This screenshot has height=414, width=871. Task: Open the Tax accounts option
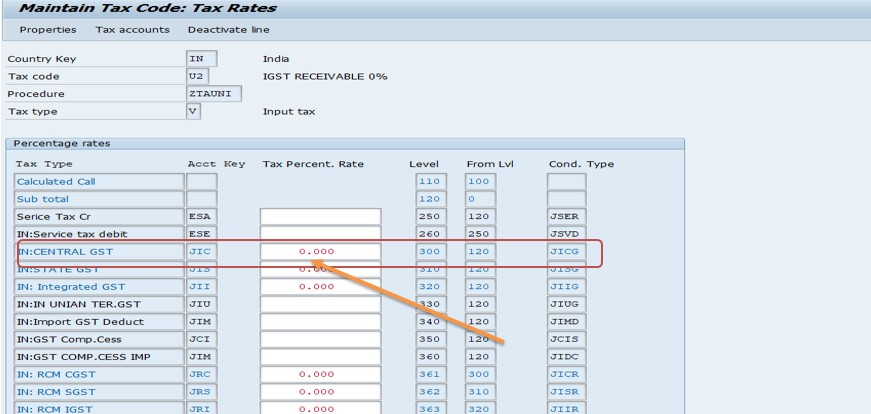click(x=131, y=30)
